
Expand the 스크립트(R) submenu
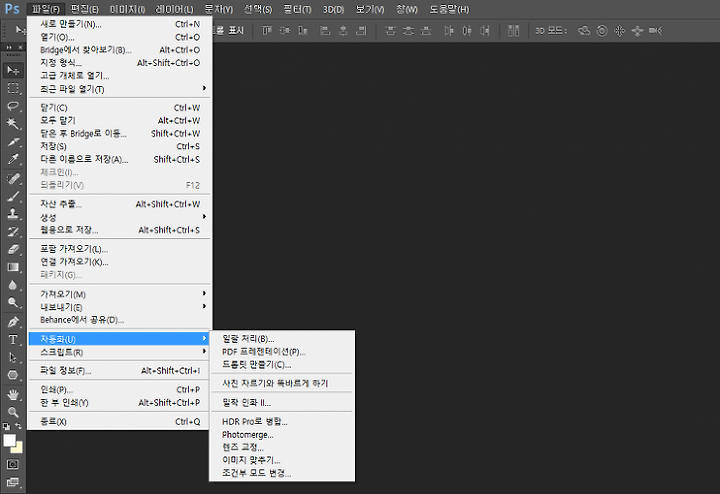[x=119, y=352]
